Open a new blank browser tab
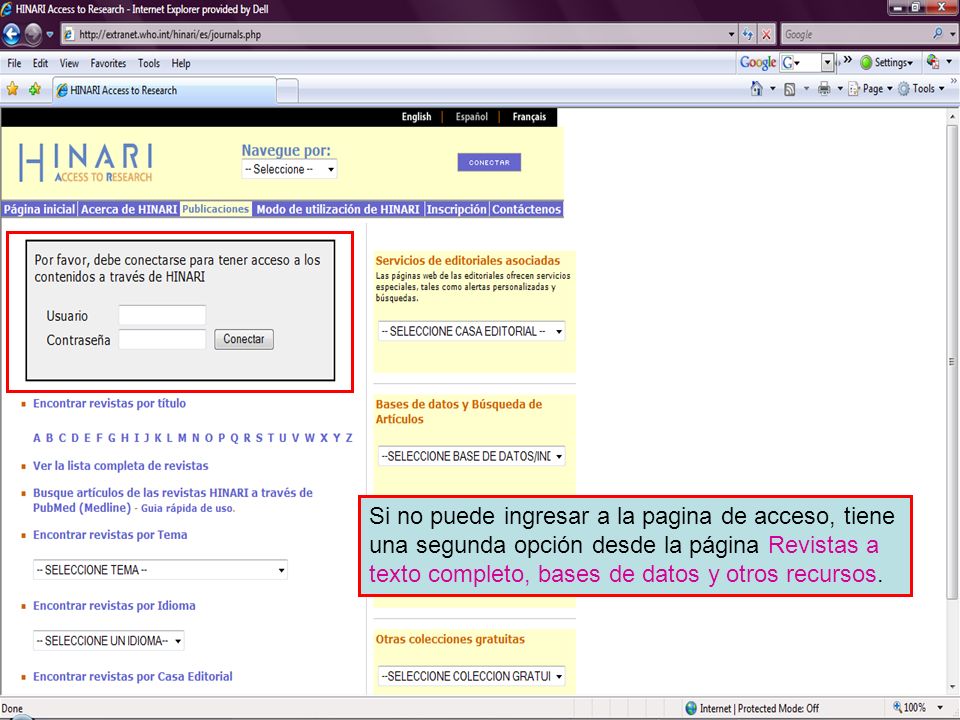960x720 pixels. (288, 91)
